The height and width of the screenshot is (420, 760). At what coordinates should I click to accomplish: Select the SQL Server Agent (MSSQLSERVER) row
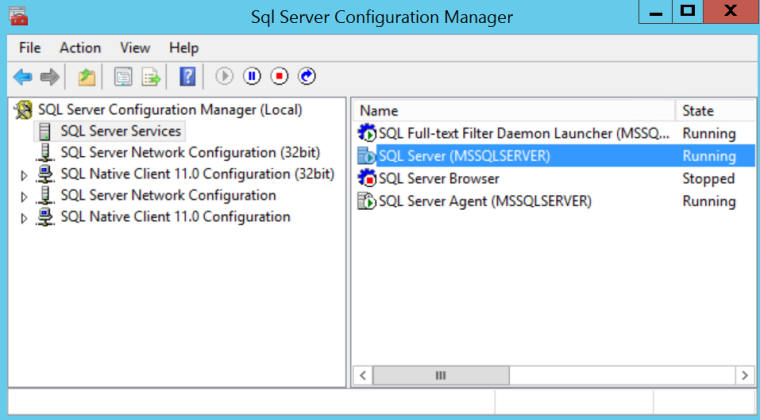click(x=554, y=201)
